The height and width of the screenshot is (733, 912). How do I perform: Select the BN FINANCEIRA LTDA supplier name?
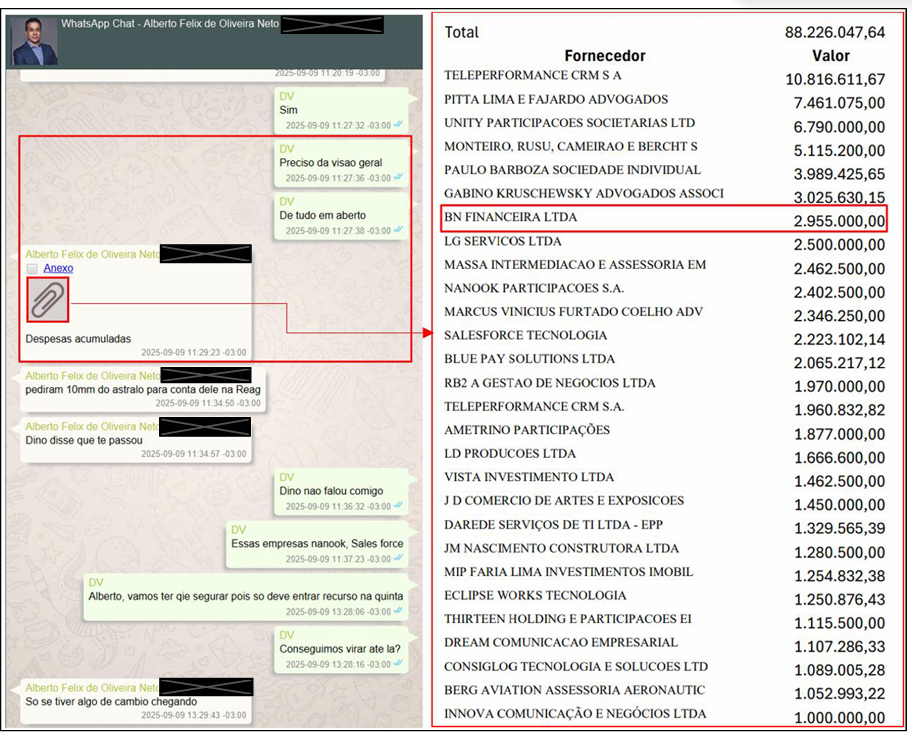pyautogui.click(x=510, y=217)
